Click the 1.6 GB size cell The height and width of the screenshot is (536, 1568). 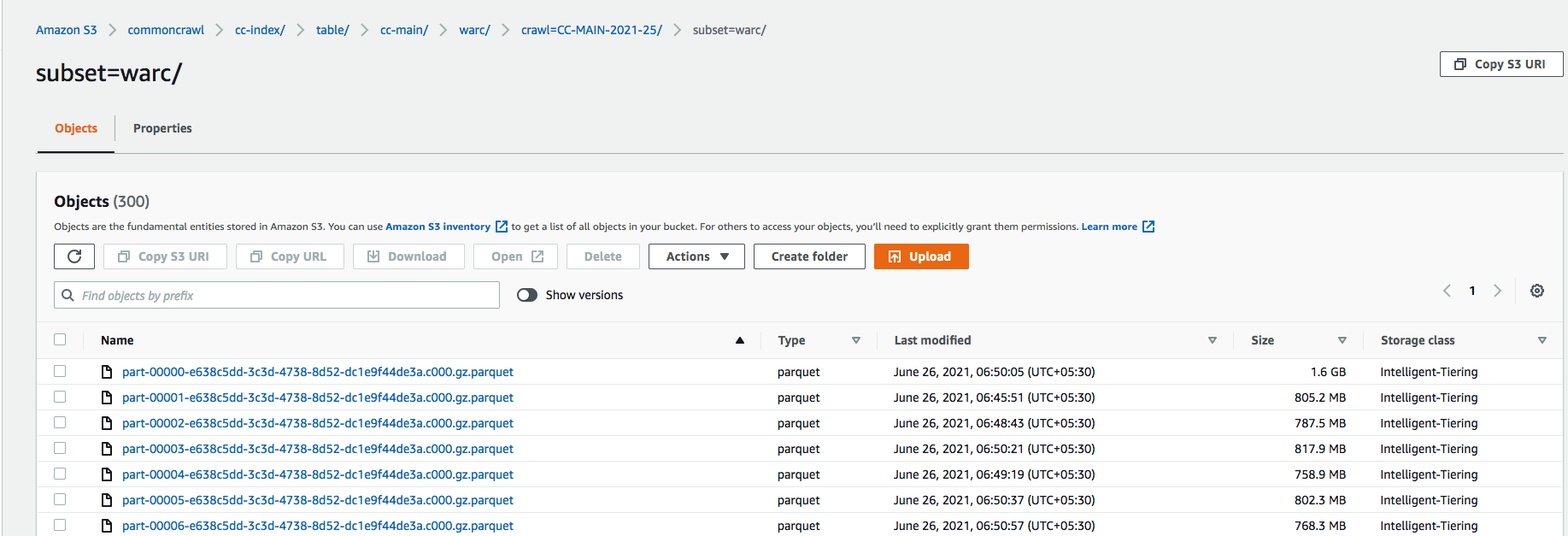point(1328,372)
